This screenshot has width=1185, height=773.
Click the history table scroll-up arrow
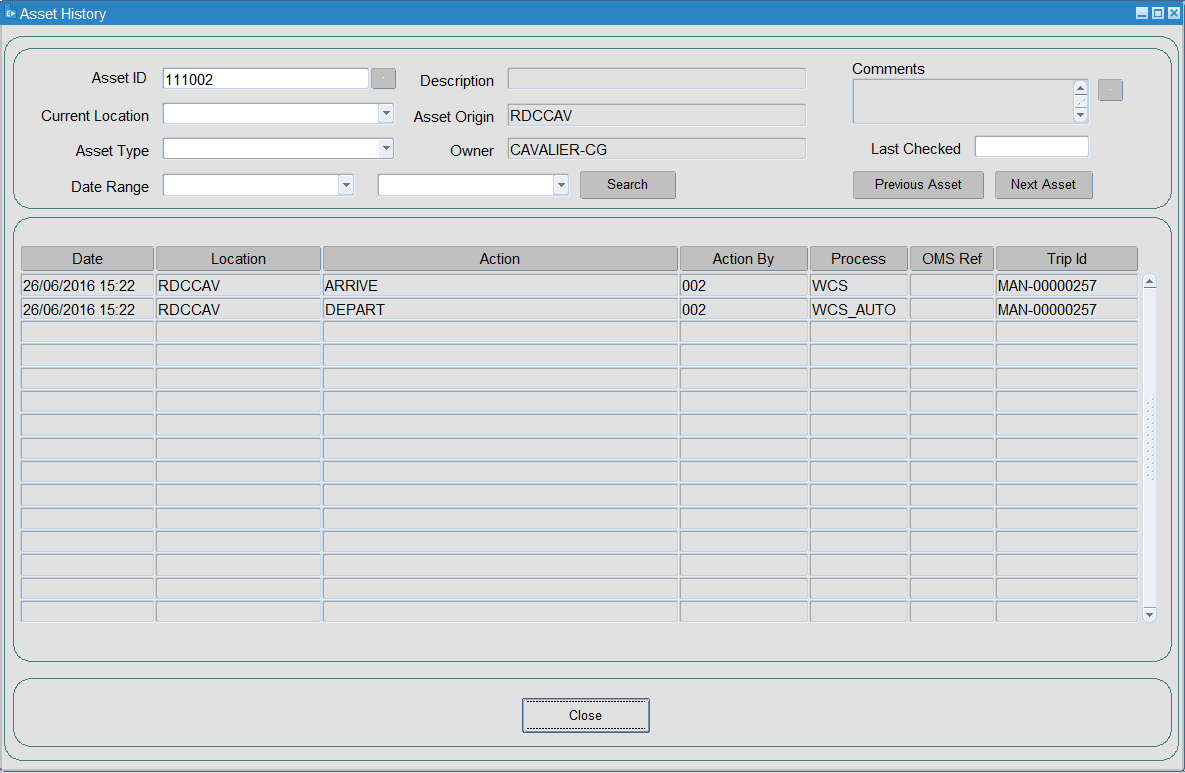pos(1149,282)
